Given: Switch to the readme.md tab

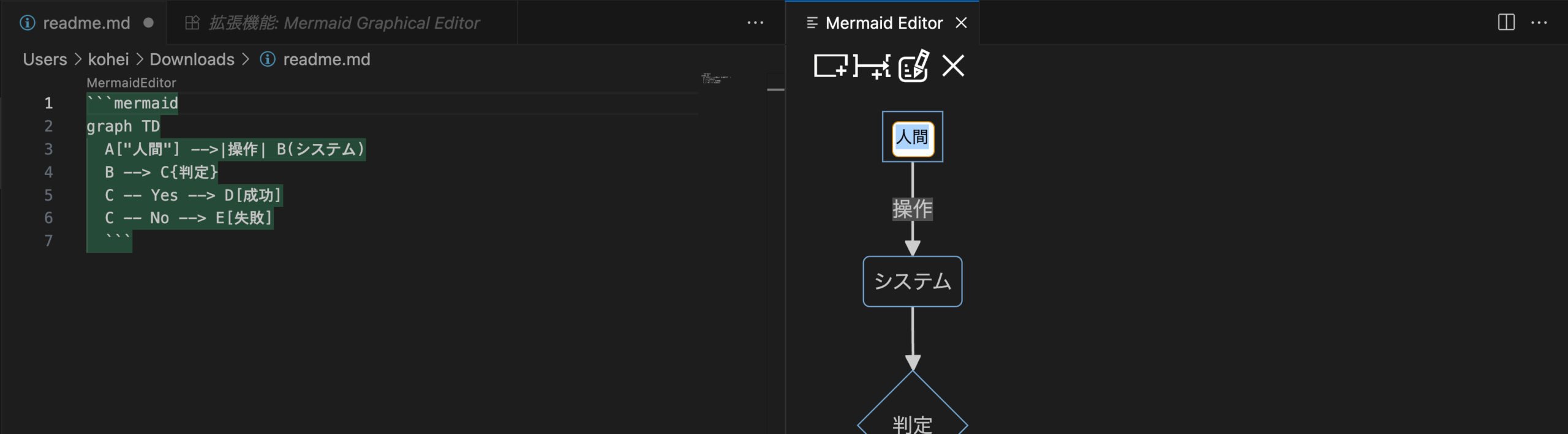Looking at the screenshot, I should [x=83, y=23].
